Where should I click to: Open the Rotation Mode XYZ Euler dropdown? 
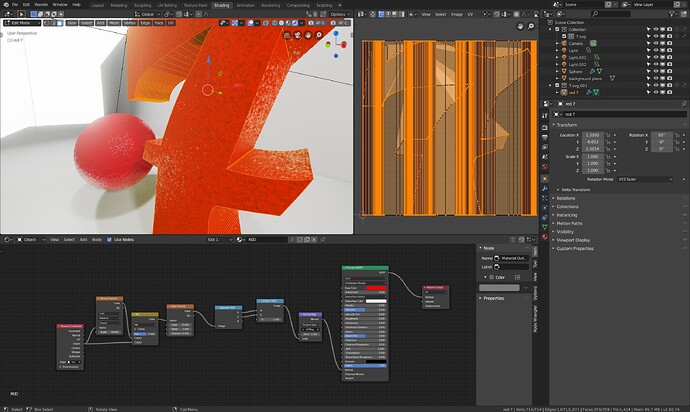[x=645, y=180]
